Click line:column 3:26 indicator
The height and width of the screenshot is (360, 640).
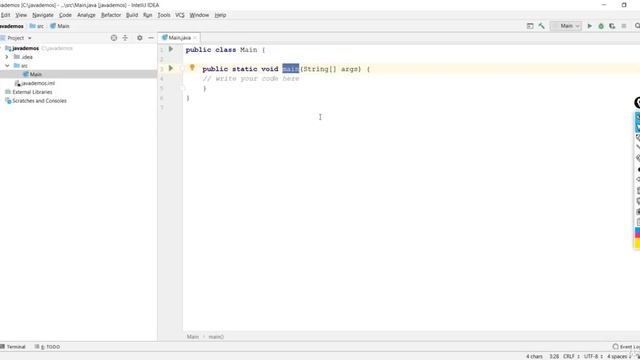[554, 357]
